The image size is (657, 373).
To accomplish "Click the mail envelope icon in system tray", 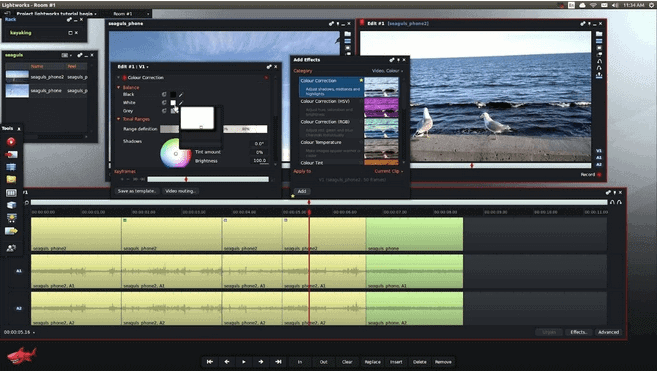I will 604,5.
